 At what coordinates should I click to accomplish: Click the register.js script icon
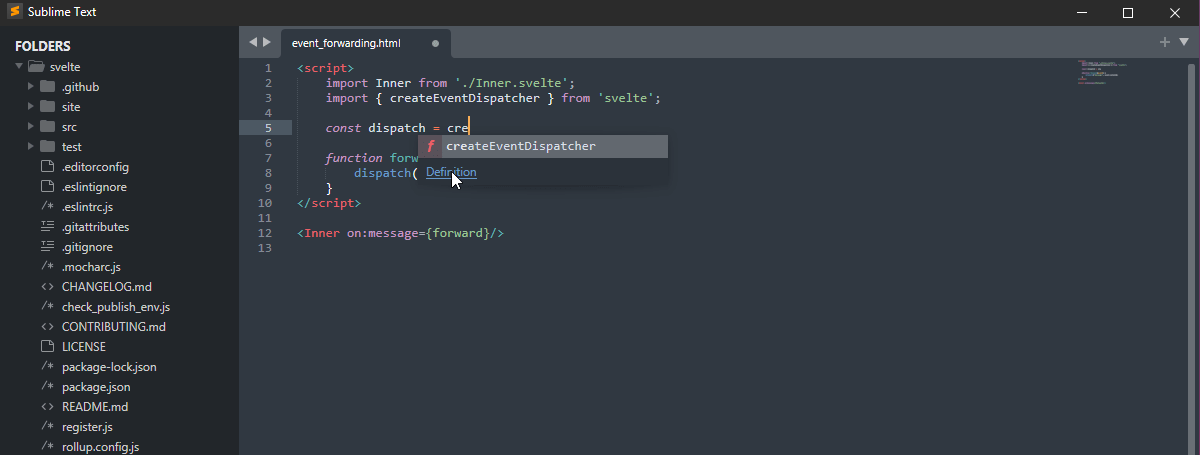click(x=47, y=426)
